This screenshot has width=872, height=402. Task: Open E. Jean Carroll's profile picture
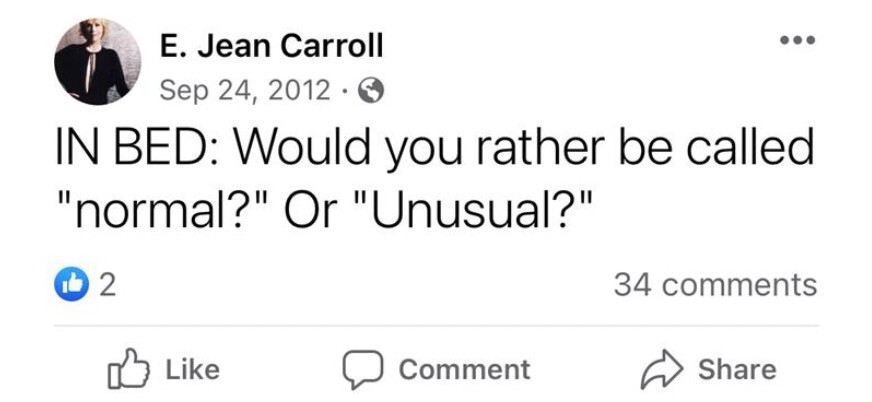click(x=98, y=62)
